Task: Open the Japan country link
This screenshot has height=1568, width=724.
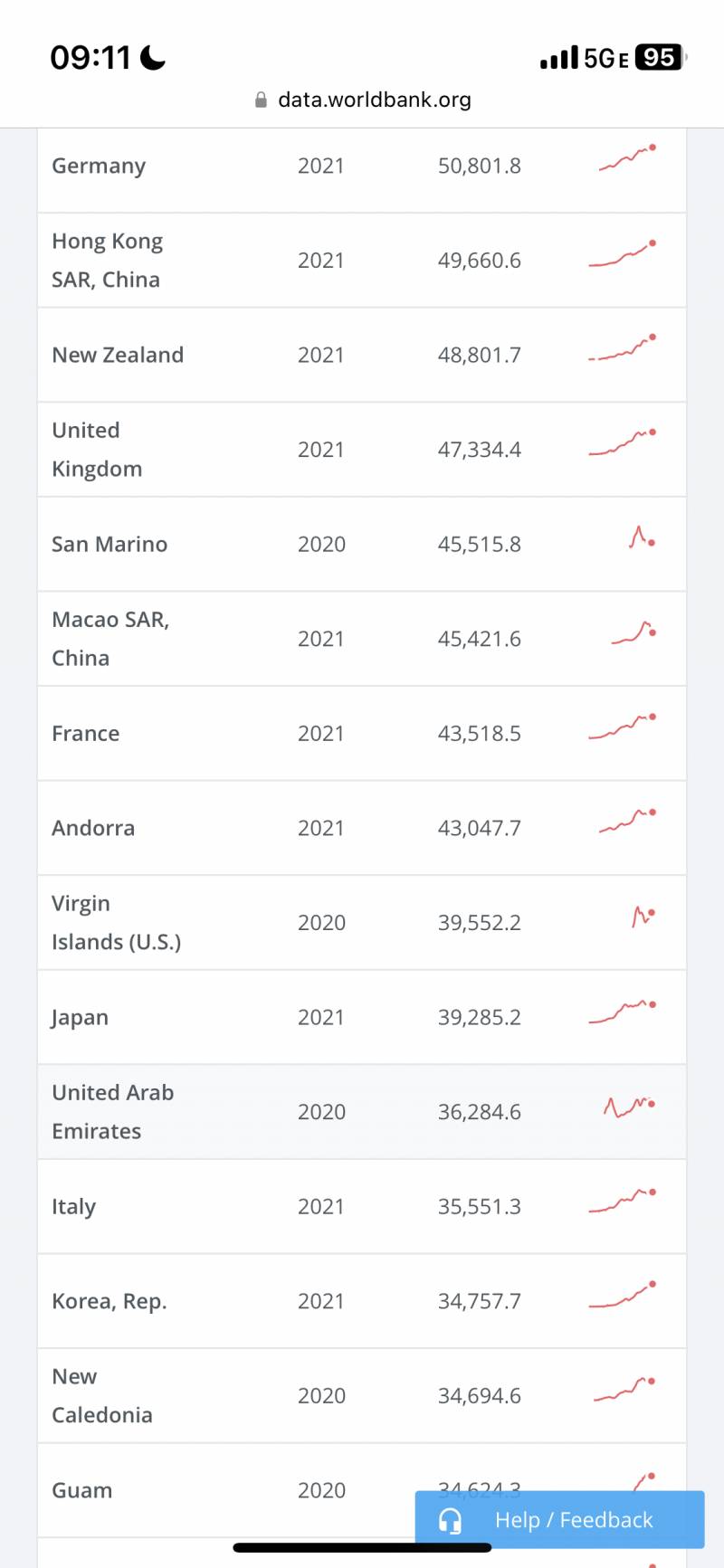Action: click(80, 1017)
